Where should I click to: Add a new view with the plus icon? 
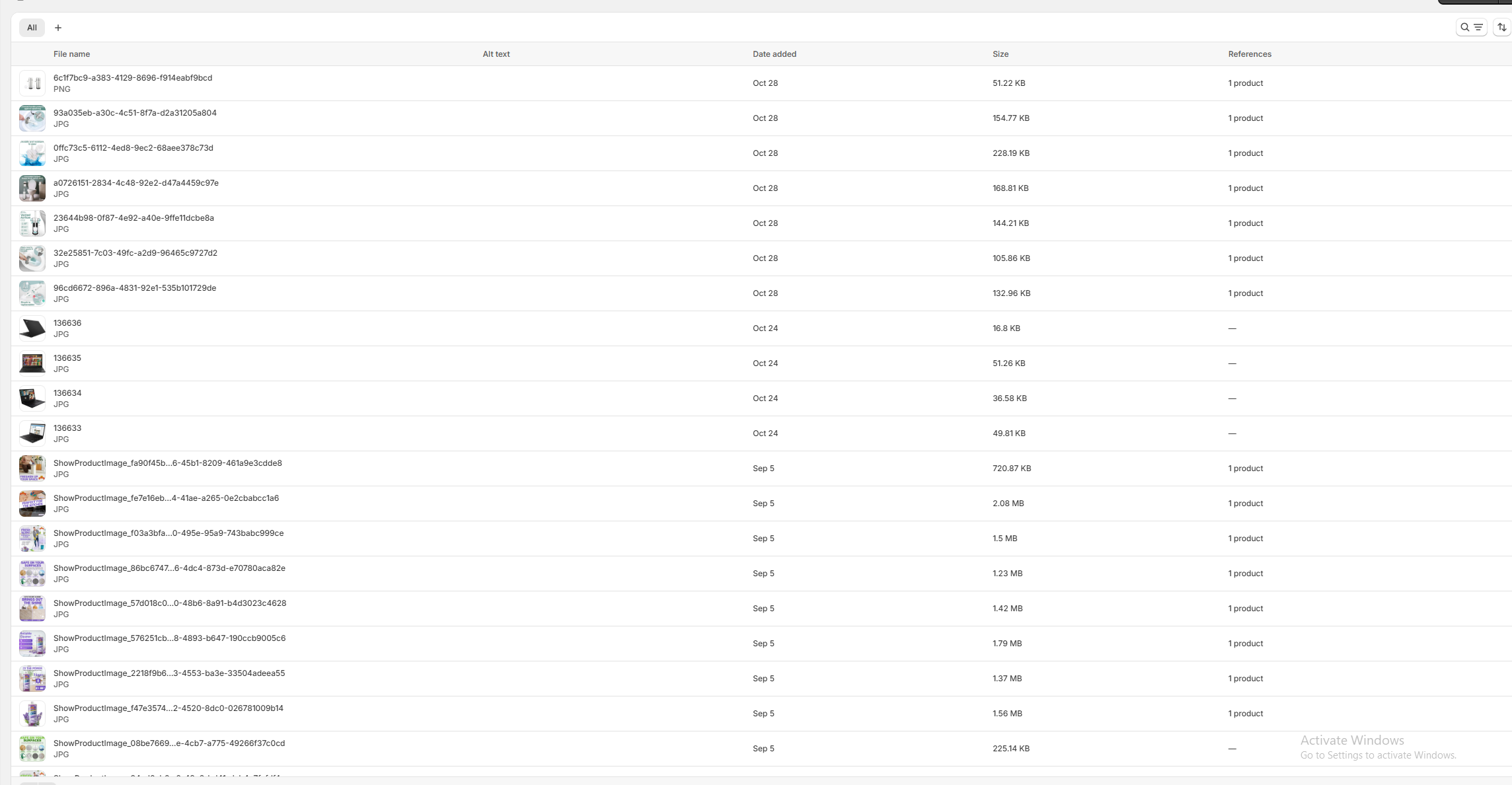(x=58, y=28)
